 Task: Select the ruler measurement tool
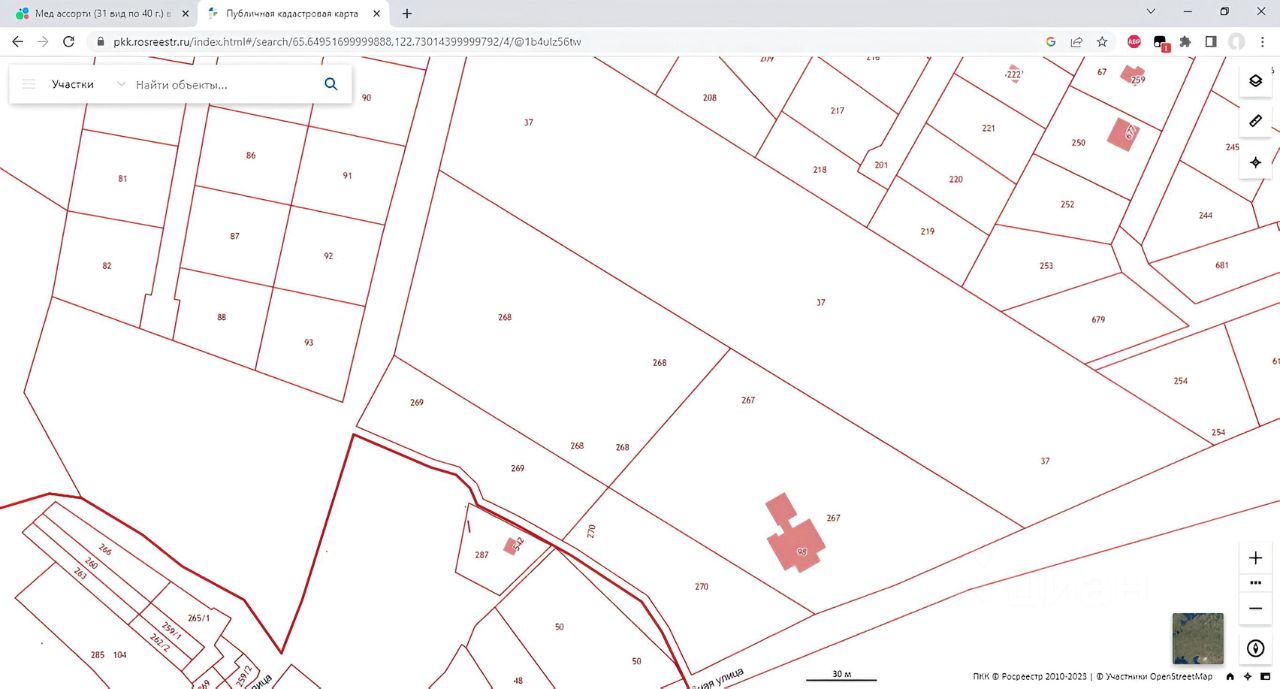1255,121
